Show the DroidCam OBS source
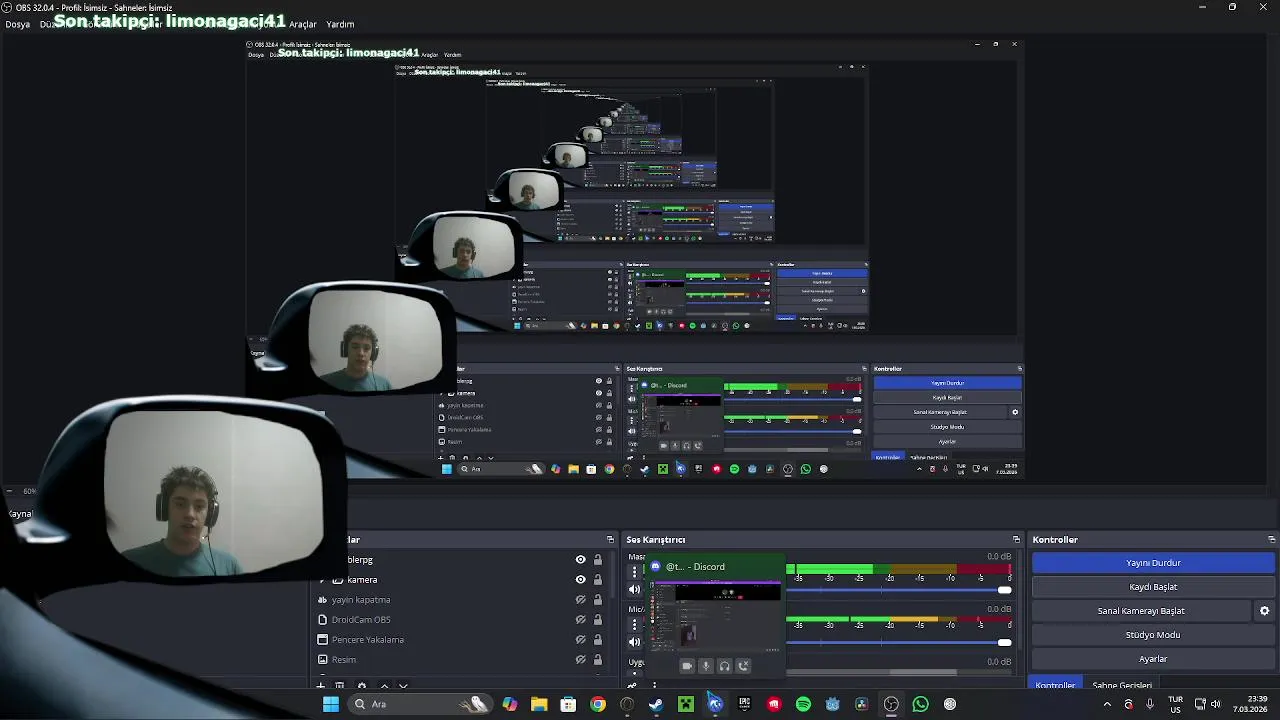1280x720 pixels. point(580,620)
